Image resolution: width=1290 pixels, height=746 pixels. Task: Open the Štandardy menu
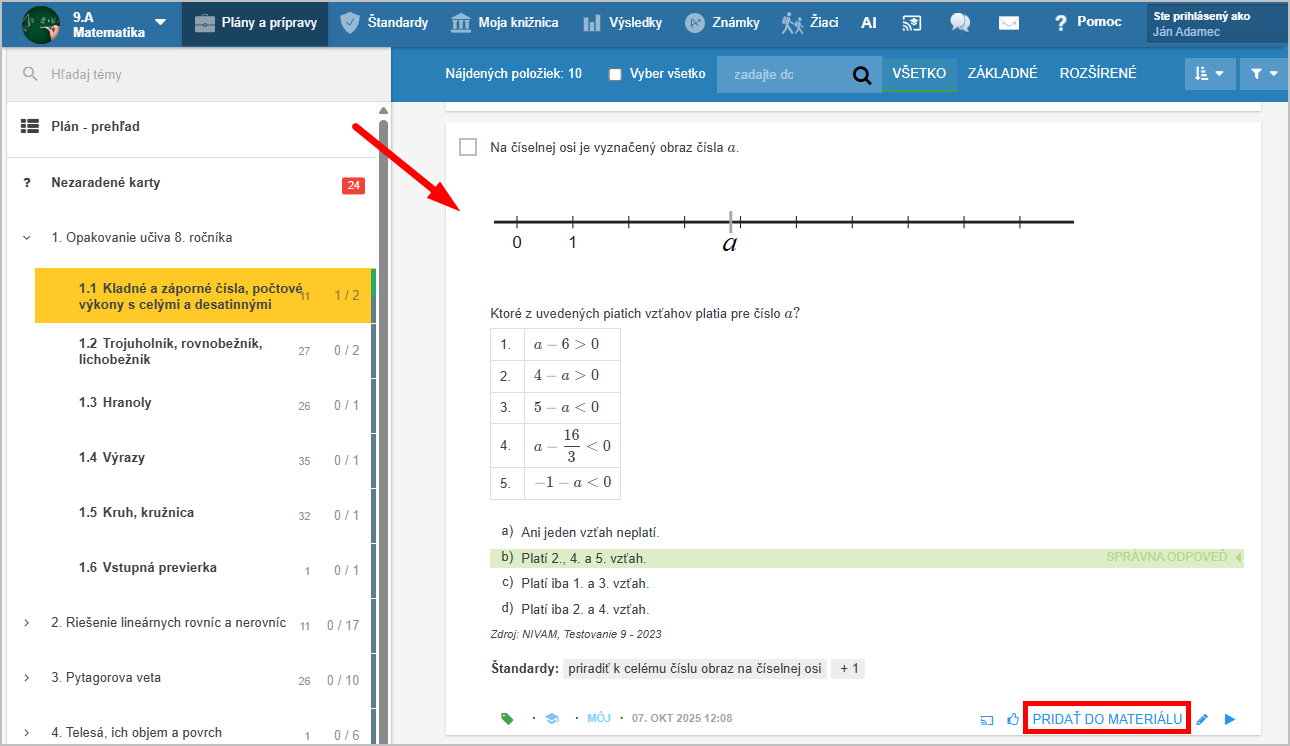384,23
